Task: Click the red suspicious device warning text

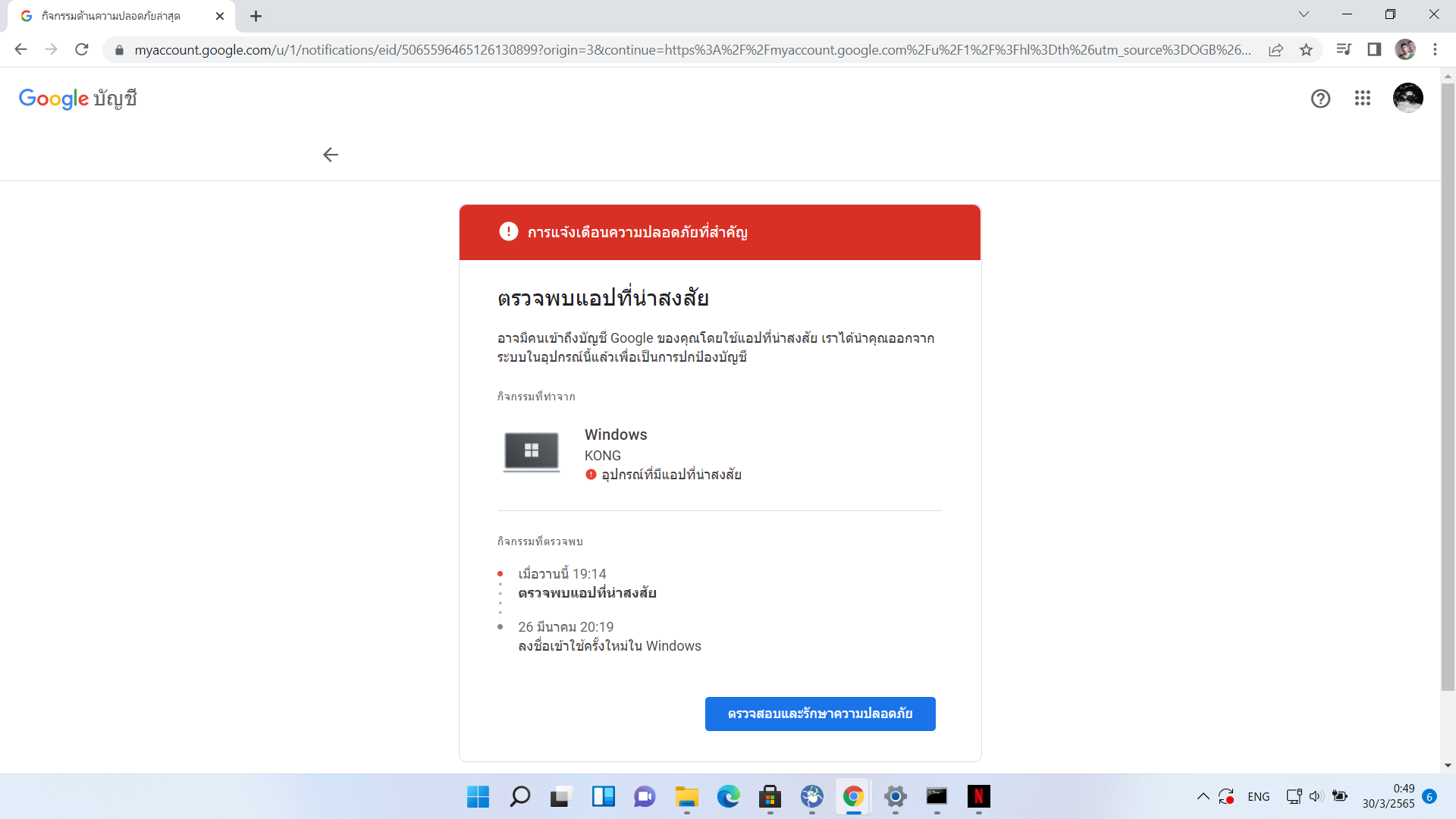Action: [x=671, y=475]
